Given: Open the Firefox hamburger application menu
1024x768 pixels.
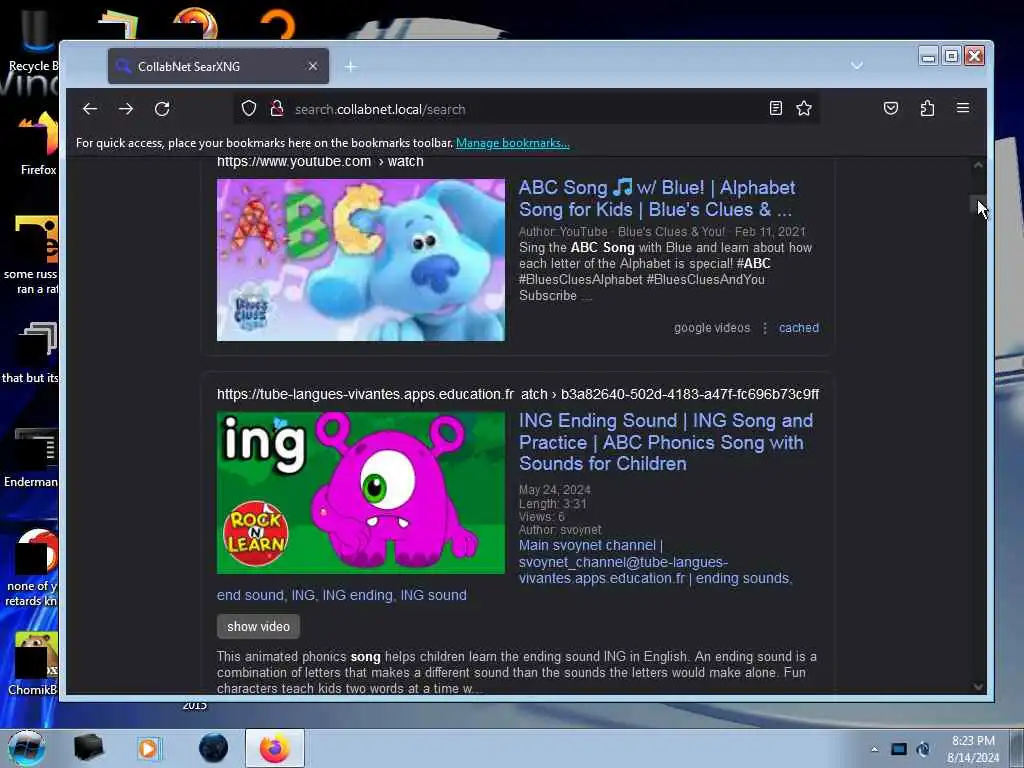Looking at the screenshot, I should point(963,108).
